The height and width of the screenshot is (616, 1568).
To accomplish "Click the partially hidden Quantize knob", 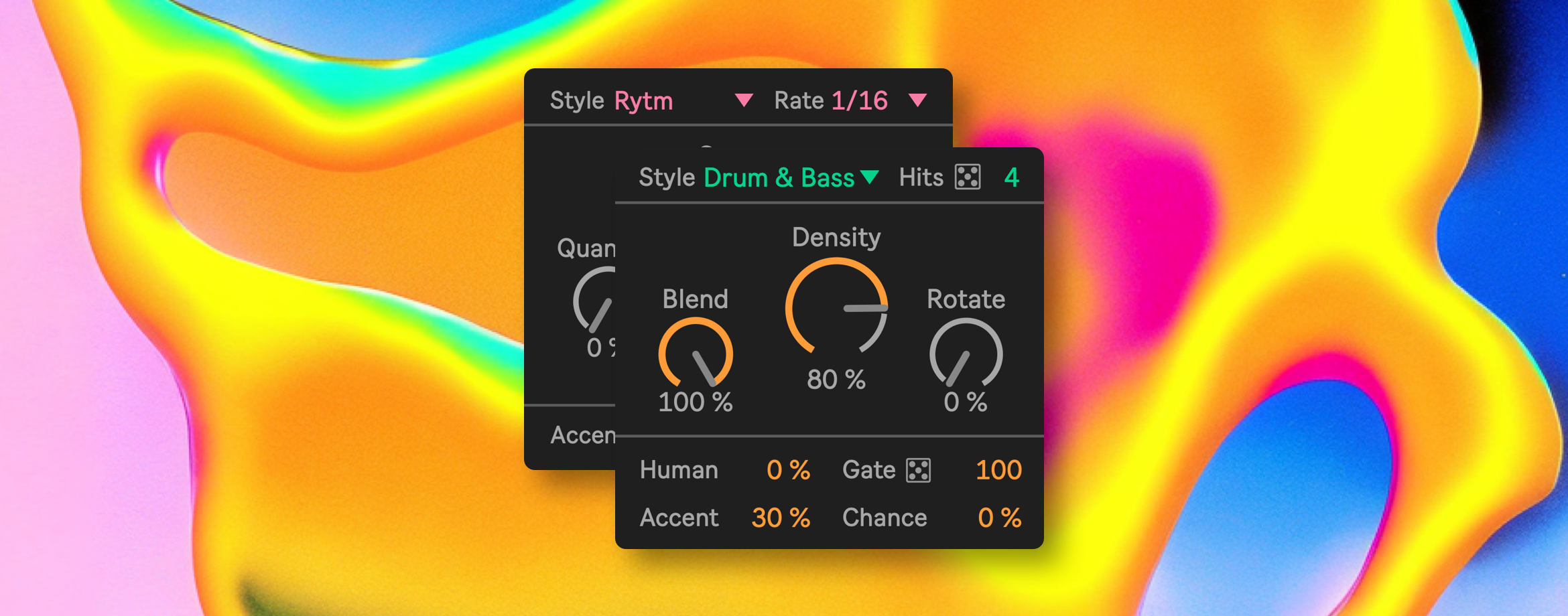I will point(595,301).
